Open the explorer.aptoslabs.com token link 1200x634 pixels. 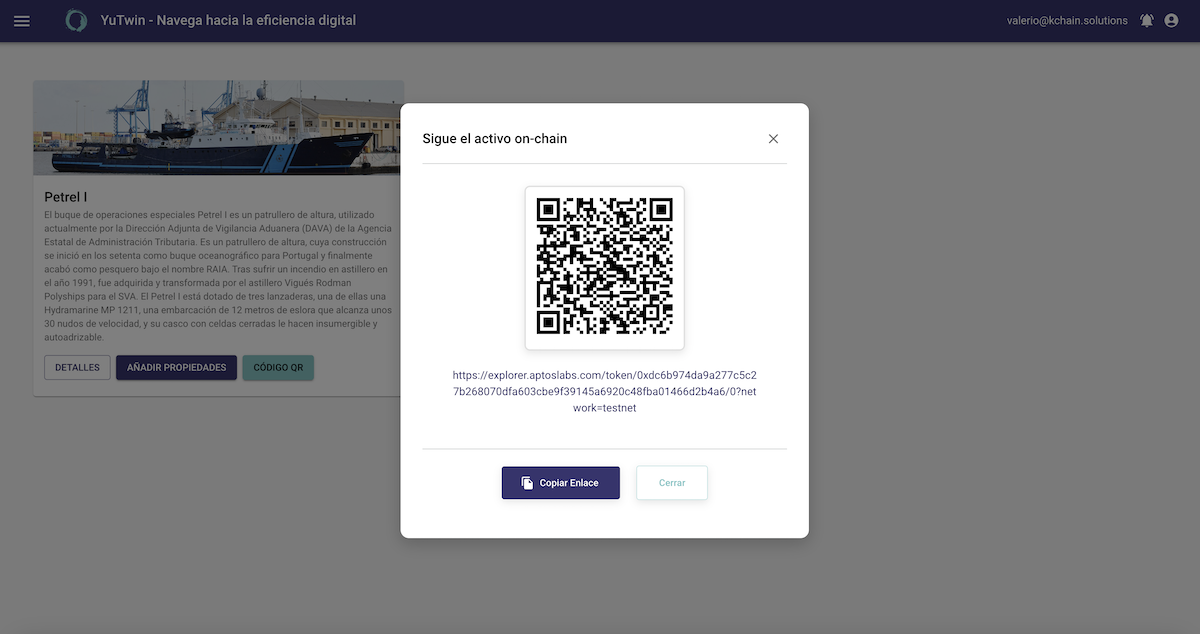(x=605, y=391)
